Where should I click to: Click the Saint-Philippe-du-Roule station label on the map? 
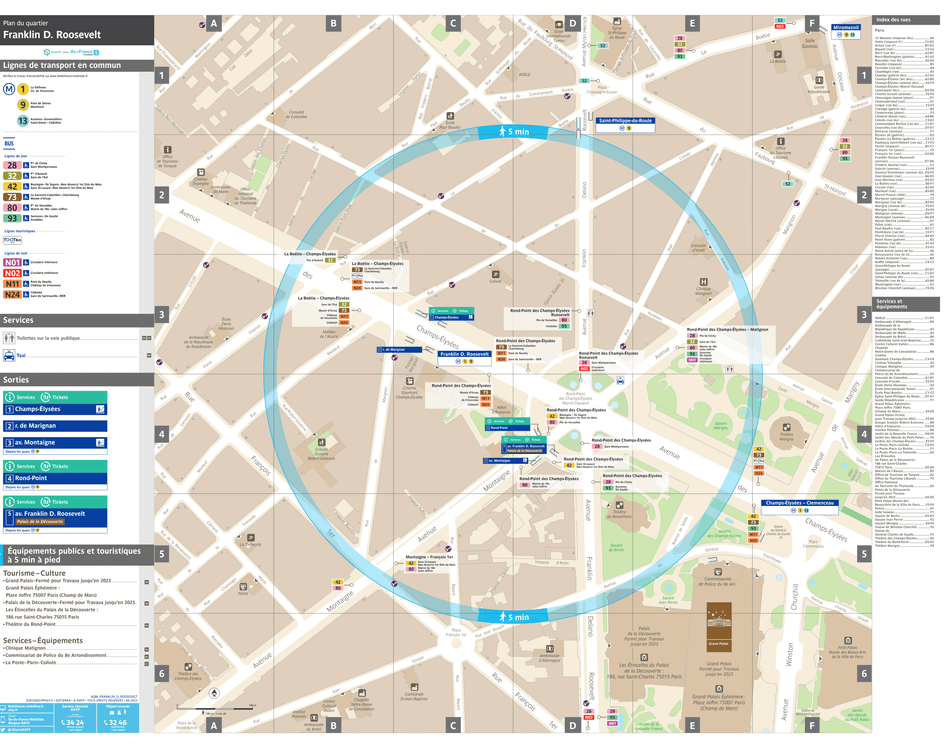[625, 124]
